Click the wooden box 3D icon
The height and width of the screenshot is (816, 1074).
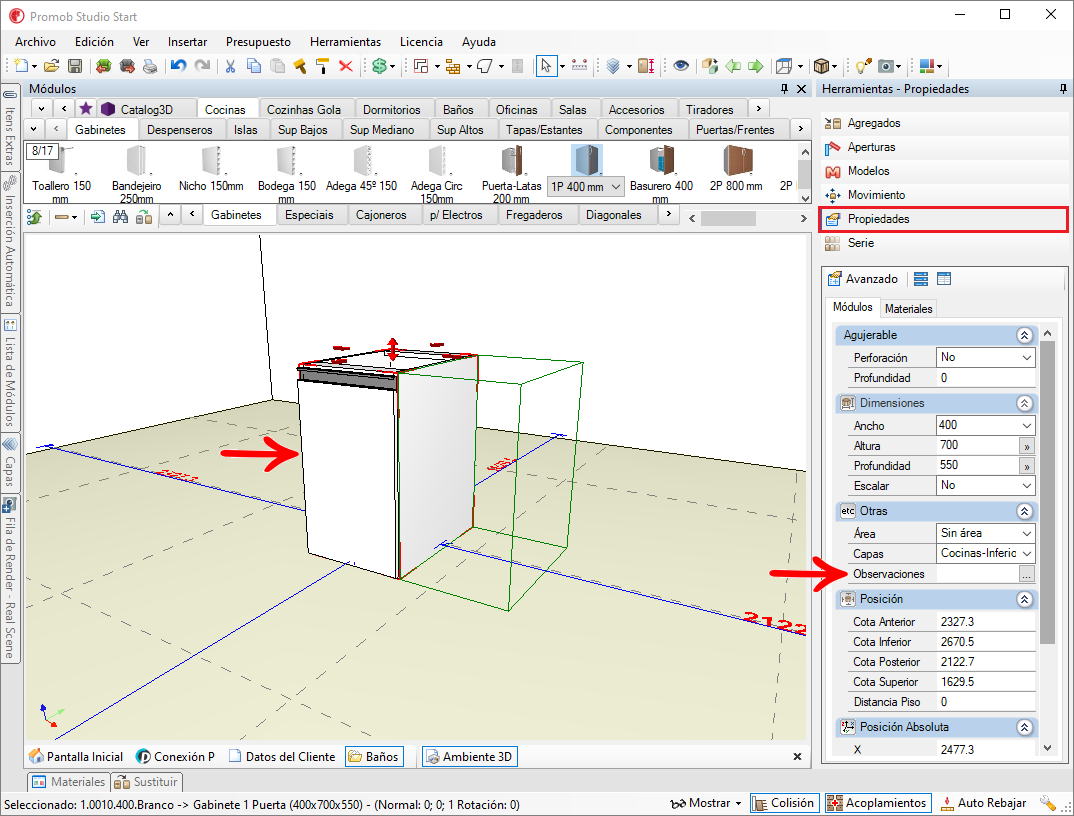point(821,66)
